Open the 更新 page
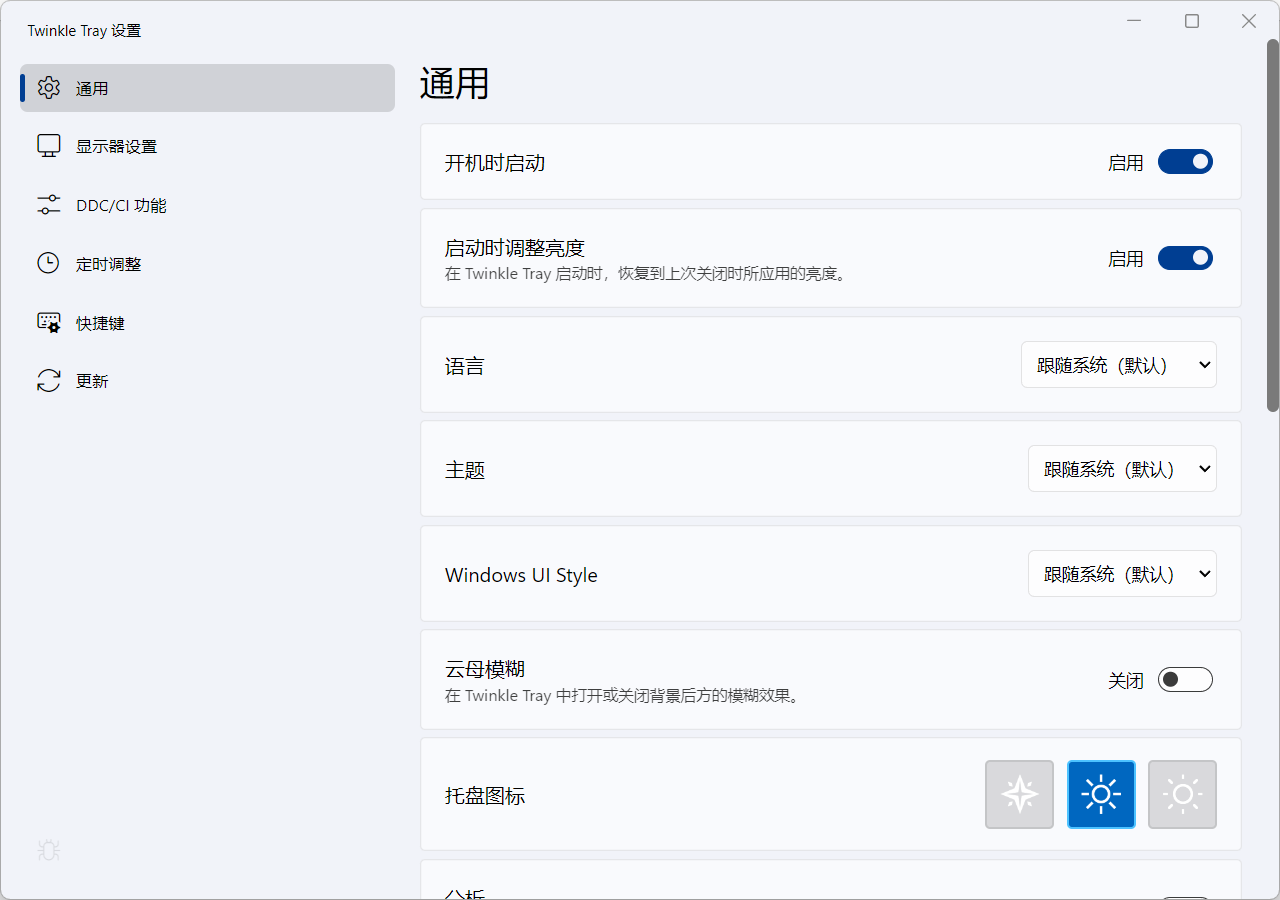The image size is (1280, 900). tap(208, 381)
